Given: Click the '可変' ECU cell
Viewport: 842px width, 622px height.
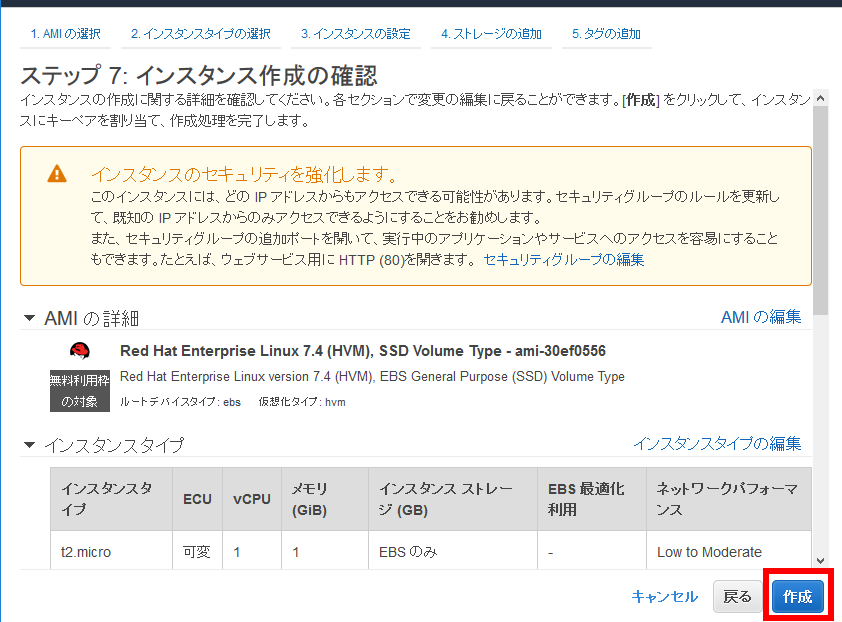Looking at the screenshot, I should [197, 552].
